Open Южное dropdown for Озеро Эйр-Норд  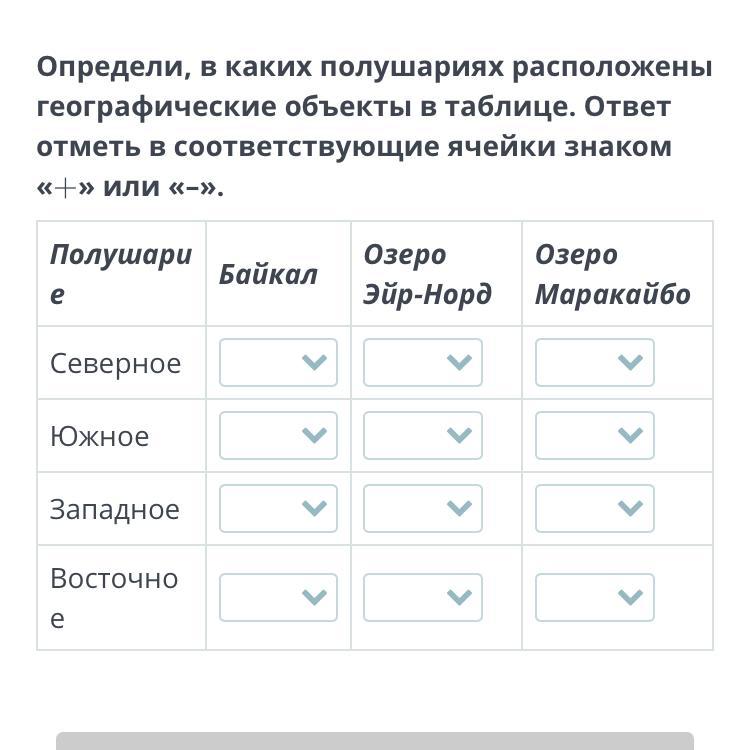tap(422, 435)
